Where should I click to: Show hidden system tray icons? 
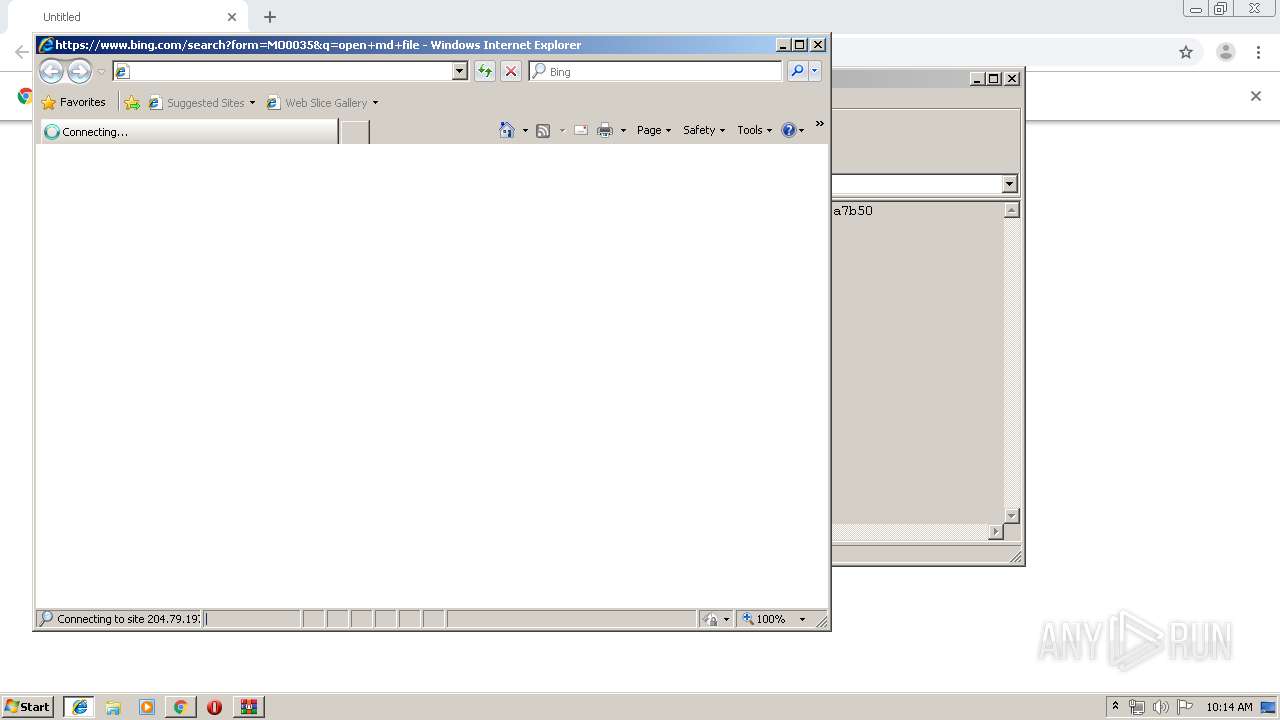pos(1115,706)
